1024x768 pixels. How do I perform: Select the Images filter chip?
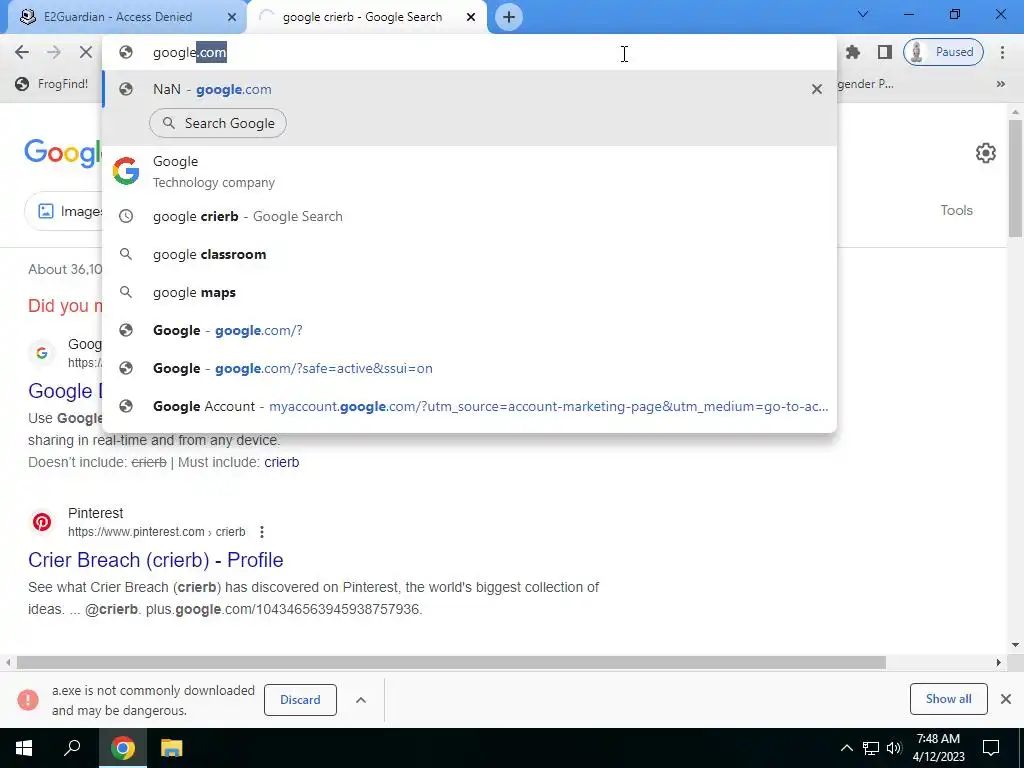point(63,211)
